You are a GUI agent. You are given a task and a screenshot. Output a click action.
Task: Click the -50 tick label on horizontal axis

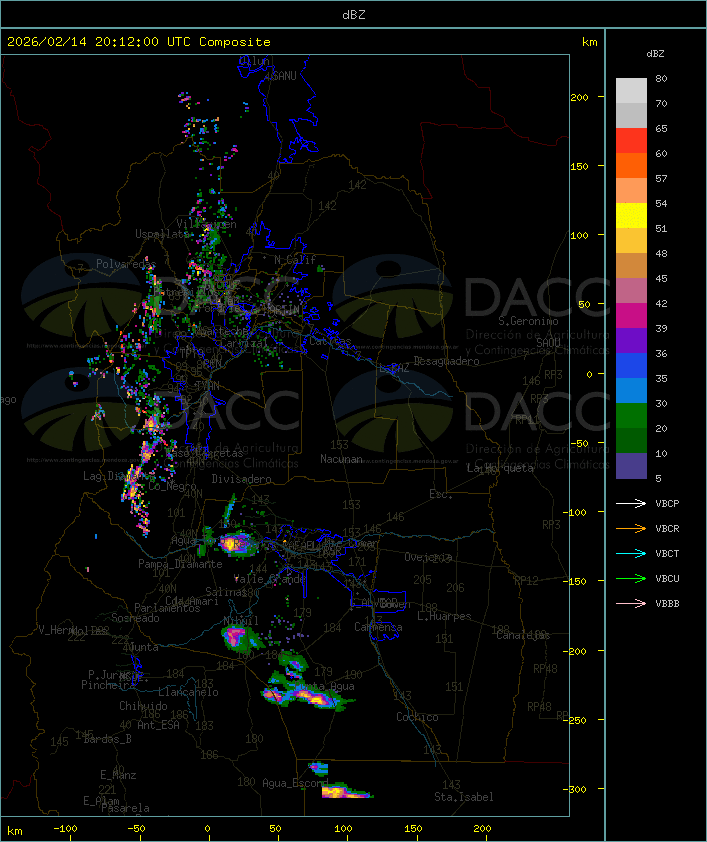[x=136, y=829]
